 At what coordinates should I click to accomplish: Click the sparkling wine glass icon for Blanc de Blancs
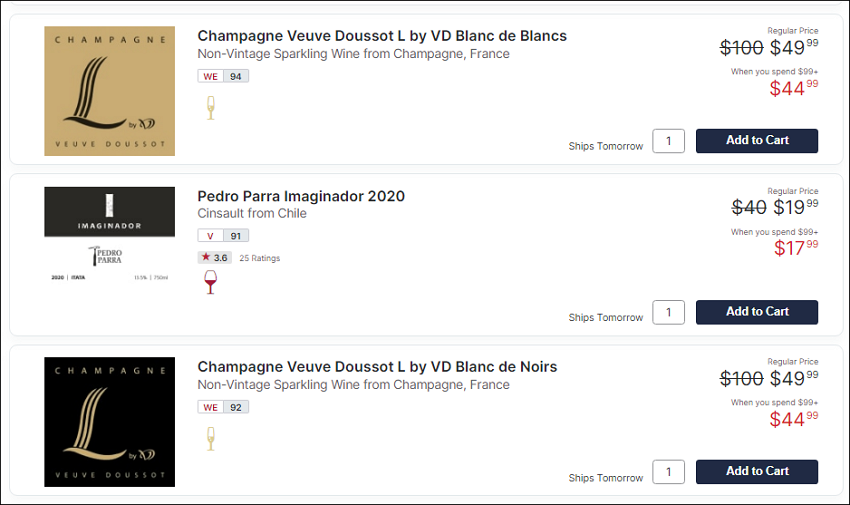pos(211,108)
